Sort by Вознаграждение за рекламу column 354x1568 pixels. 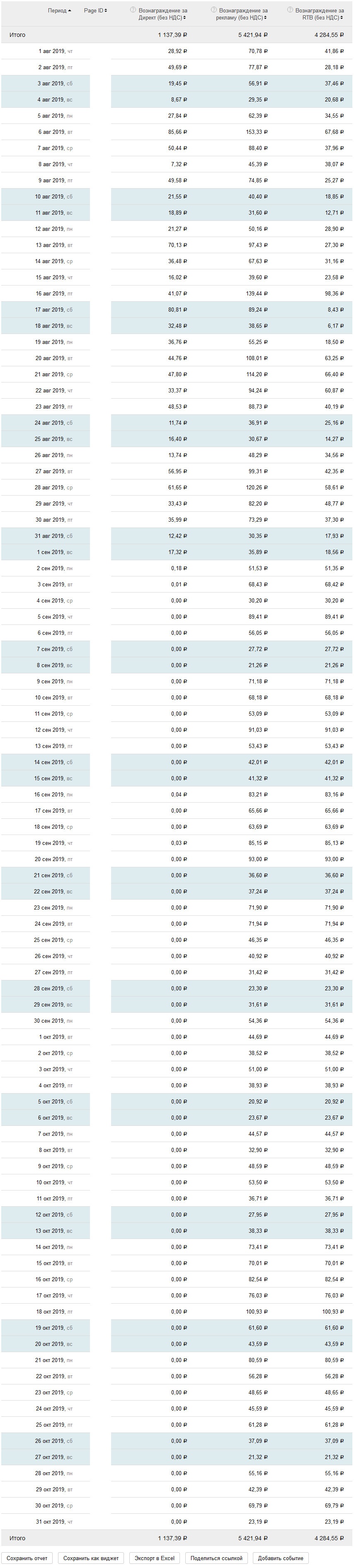(x=242, y=14)
